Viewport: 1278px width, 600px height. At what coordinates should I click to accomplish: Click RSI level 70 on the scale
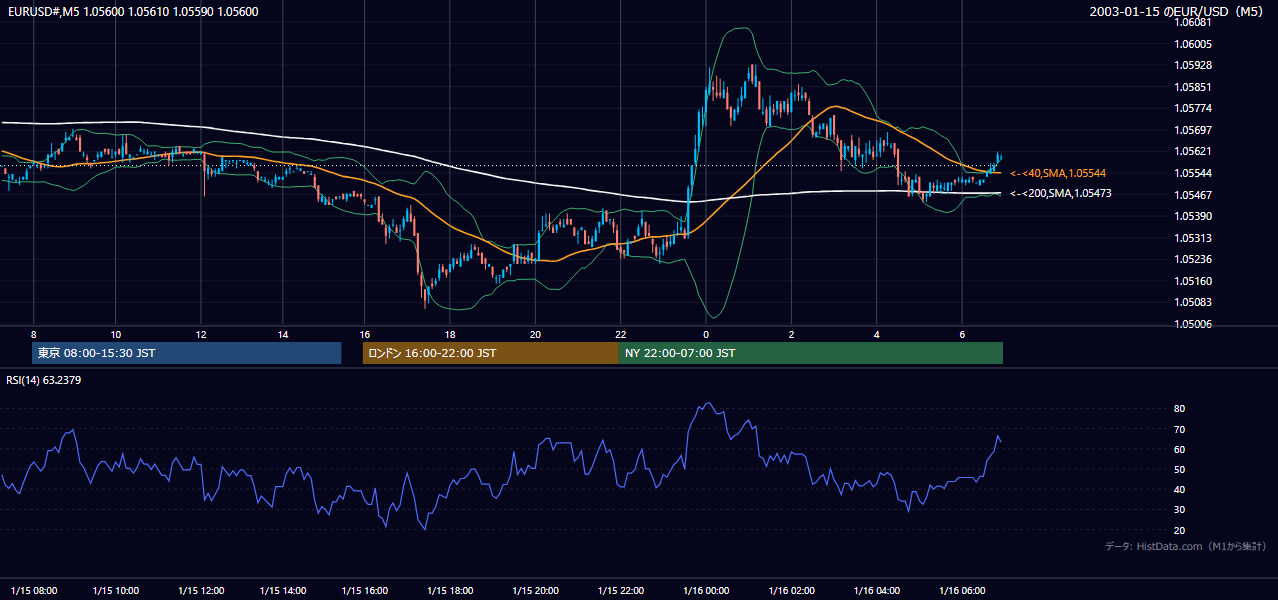(x=1179, y=429)
